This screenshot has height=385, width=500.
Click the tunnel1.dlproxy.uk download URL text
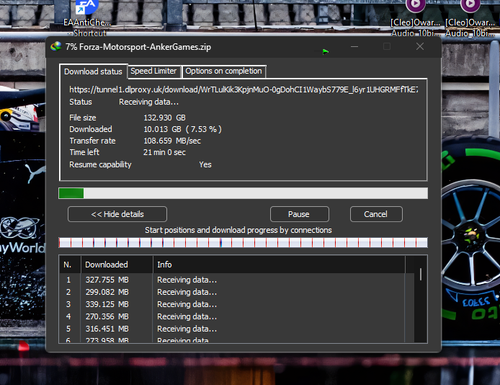tap(244, 89)
